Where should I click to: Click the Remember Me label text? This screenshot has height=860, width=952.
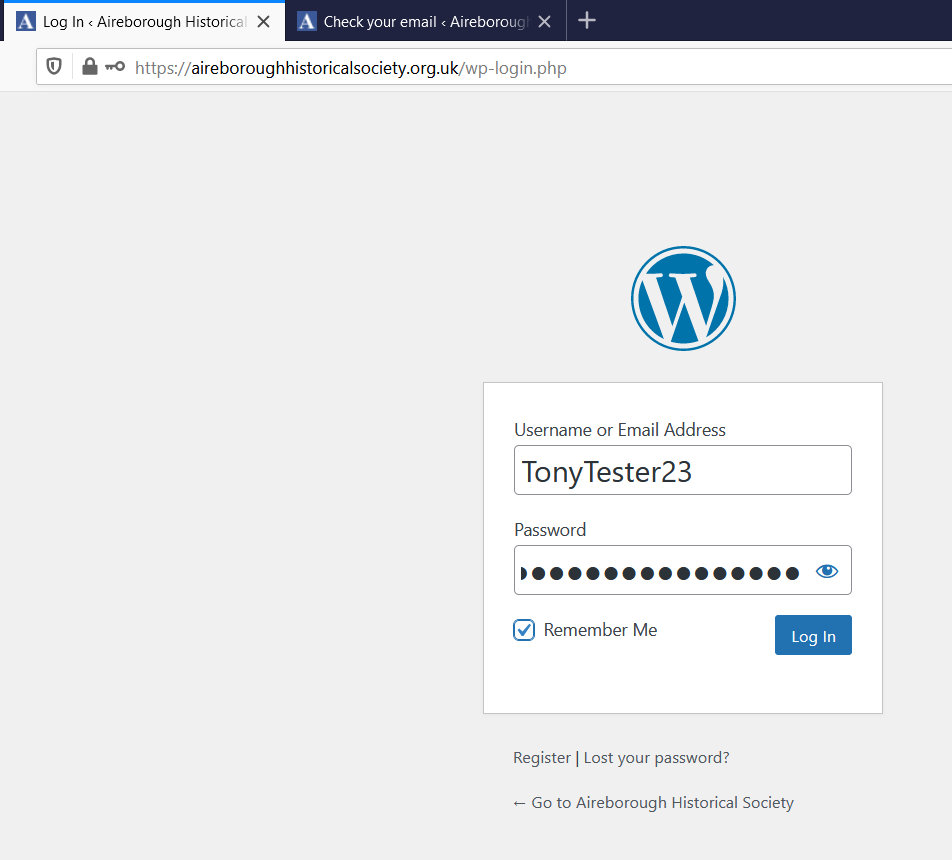click(x=600, y=630)
